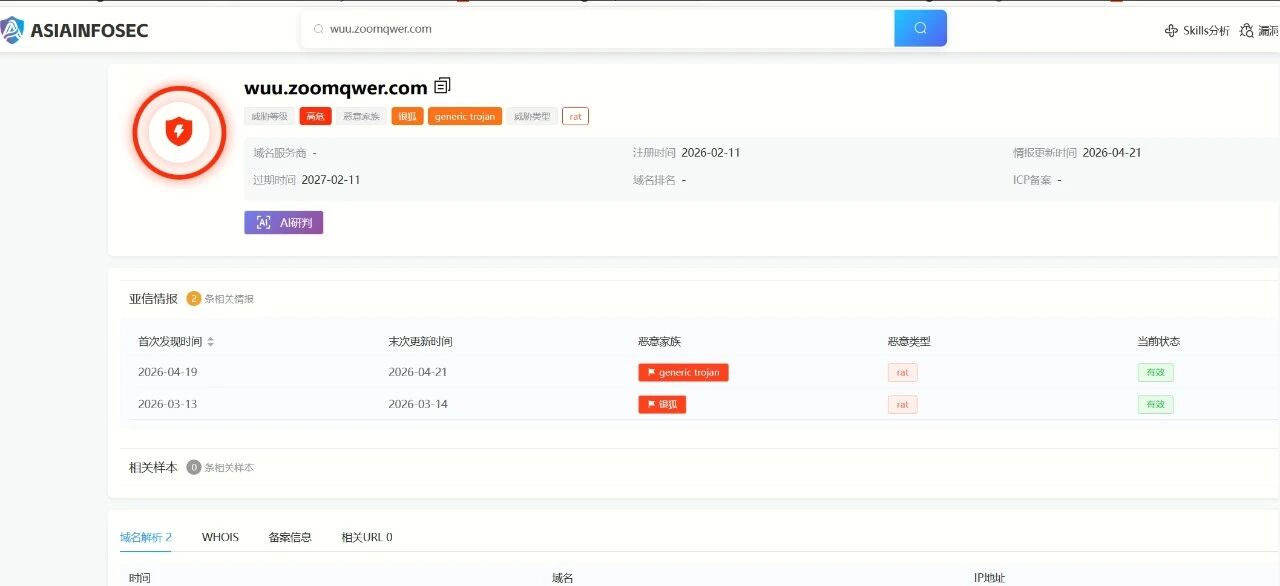
Task: Open Skills分析 in the top navigation
Action: pos(1197,31)
